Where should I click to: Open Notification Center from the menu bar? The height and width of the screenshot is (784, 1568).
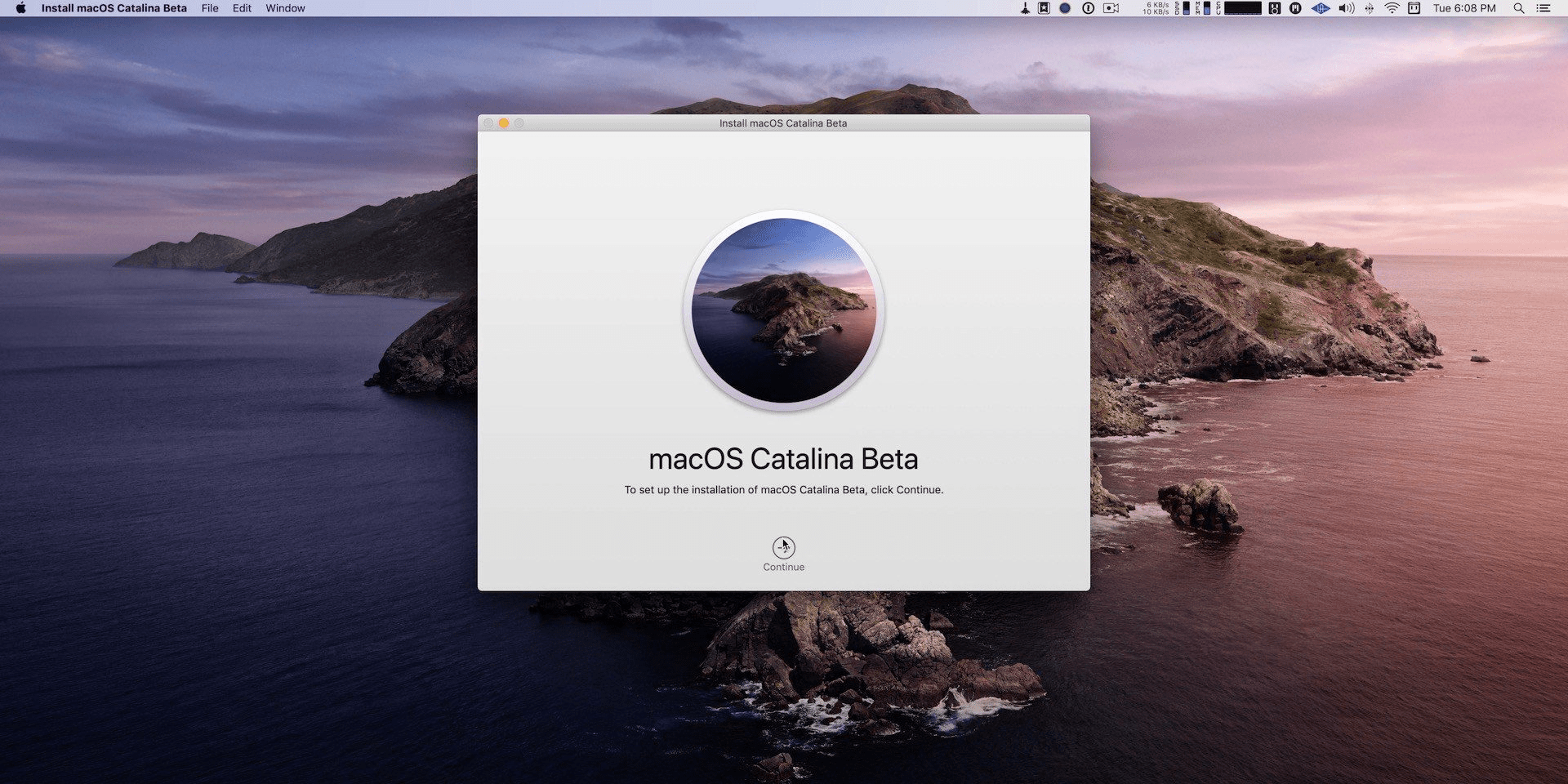tap(1543, 8)
